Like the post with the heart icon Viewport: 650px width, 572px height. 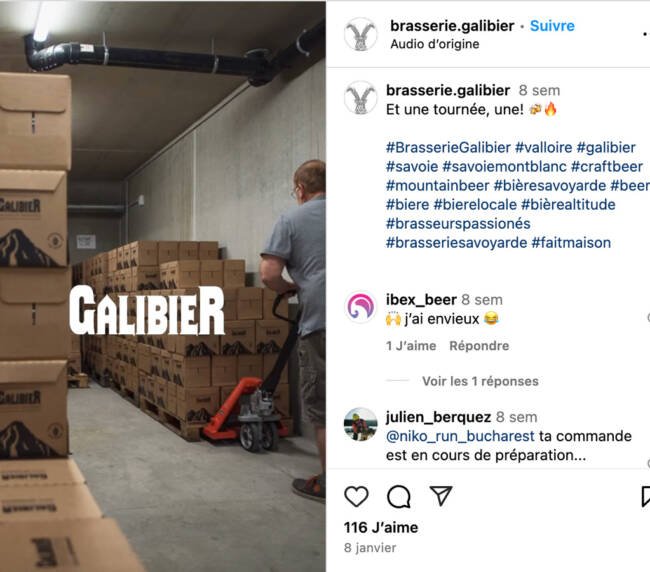coord(357,496)
